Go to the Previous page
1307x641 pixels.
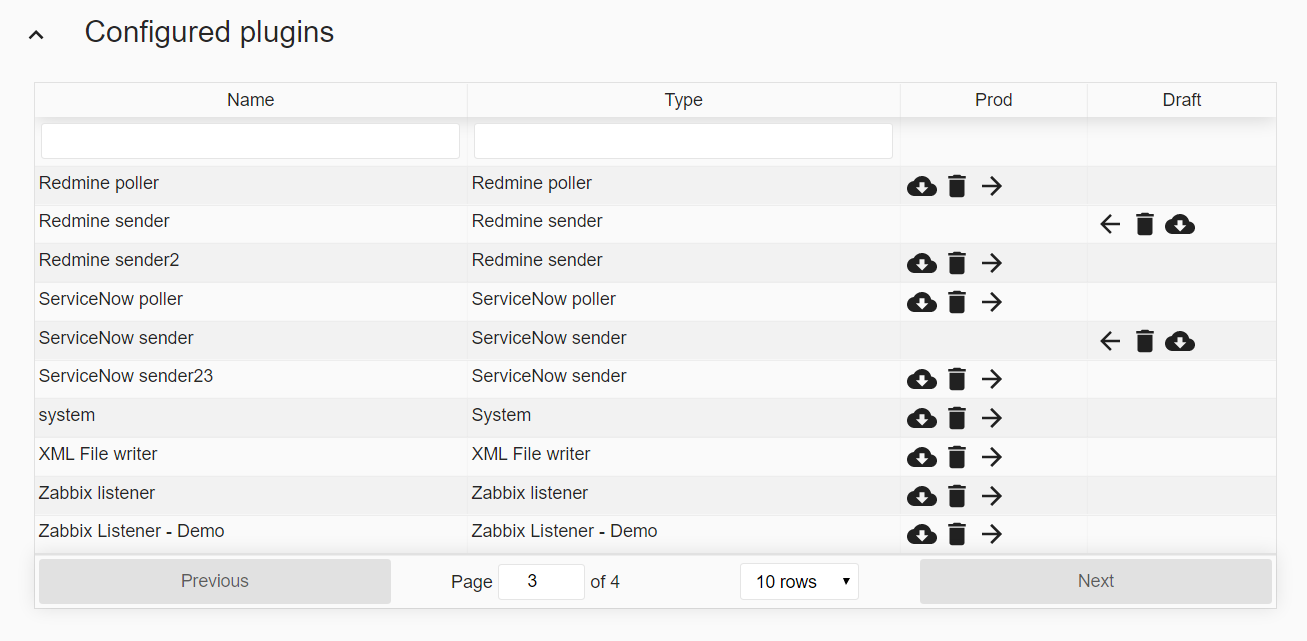tap(214, 581)
